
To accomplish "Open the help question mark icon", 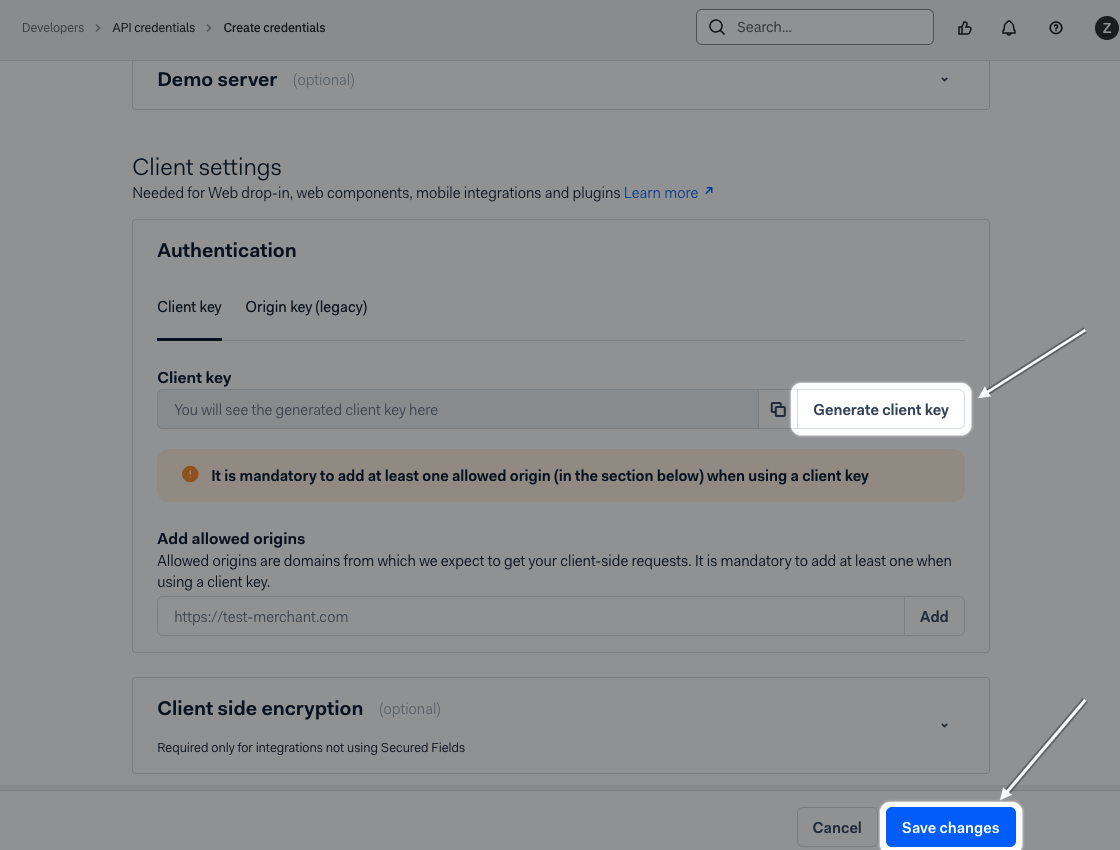I will 1056,28.
